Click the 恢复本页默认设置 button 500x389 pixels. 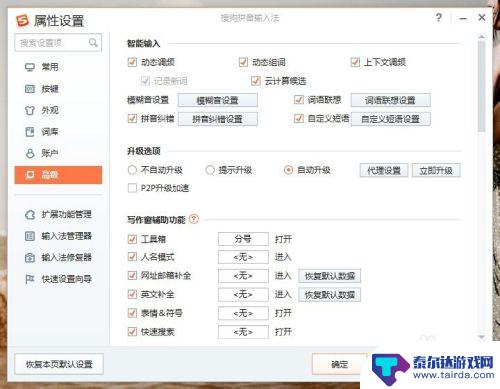click(x=59, y=364)
